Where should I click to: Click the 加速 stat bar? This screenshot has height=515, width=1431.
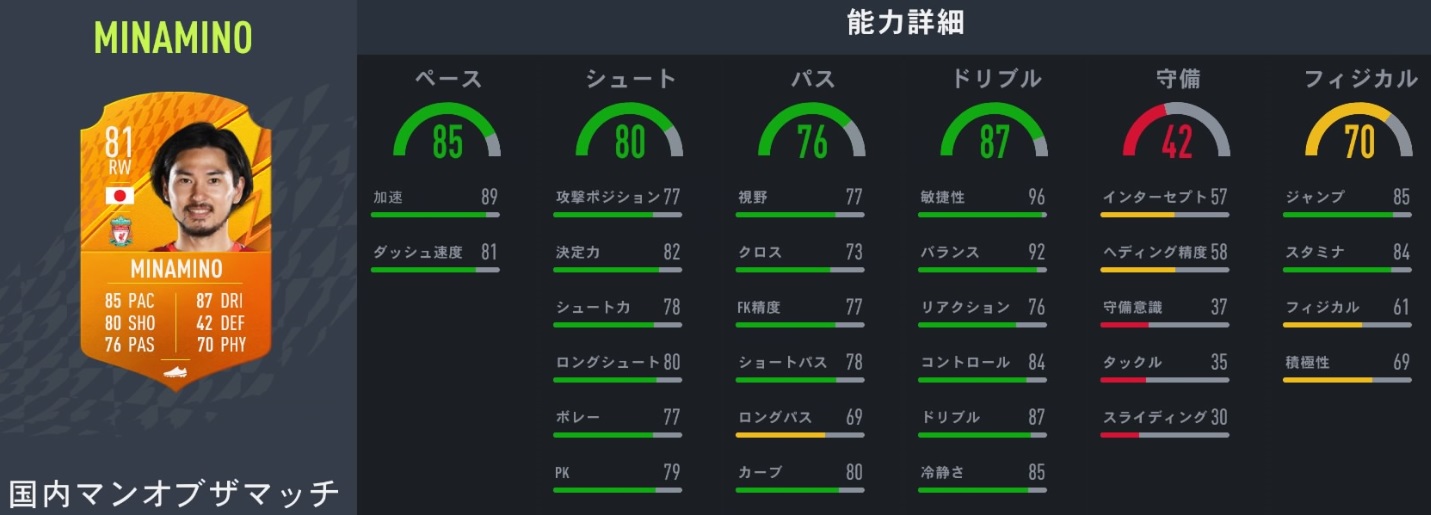434,214
